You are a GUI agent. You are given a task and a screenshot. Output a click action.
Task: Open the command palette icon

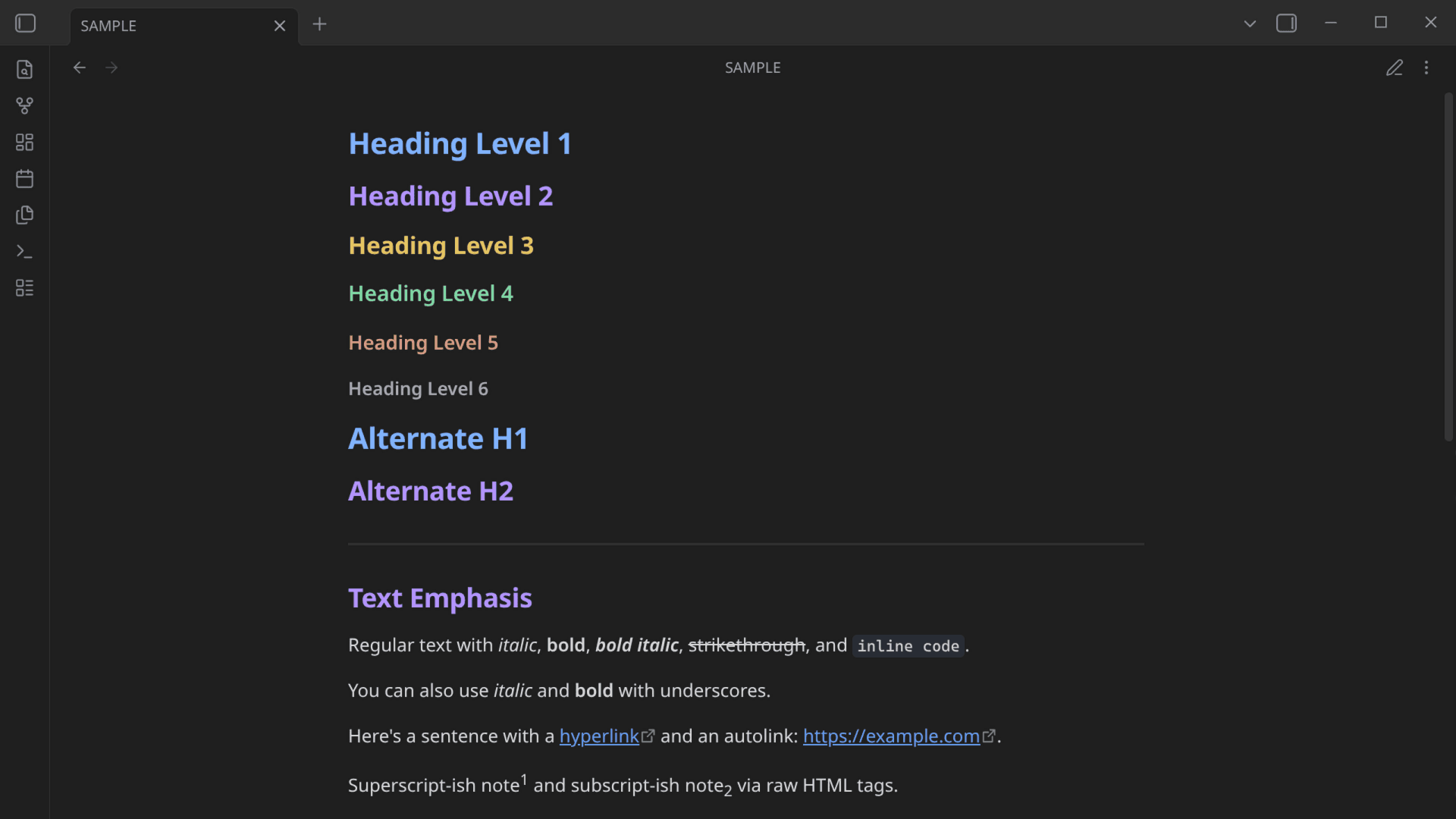point(24,251)
